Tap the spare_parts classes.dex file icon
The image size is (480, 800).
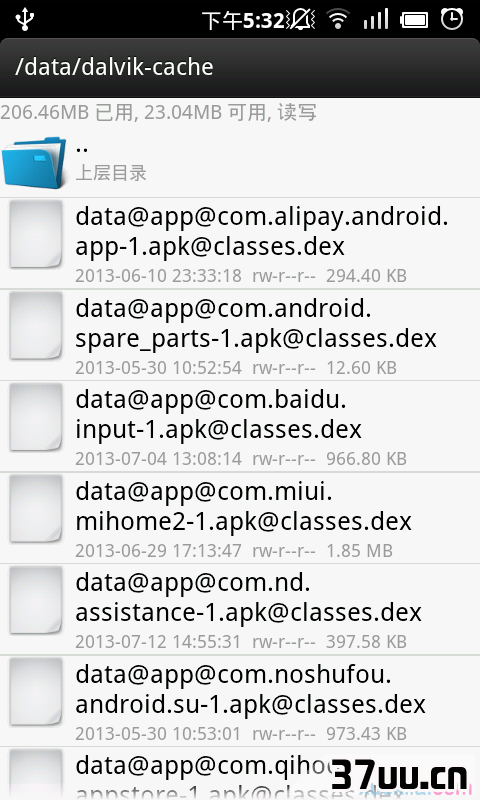coord(36,326)
